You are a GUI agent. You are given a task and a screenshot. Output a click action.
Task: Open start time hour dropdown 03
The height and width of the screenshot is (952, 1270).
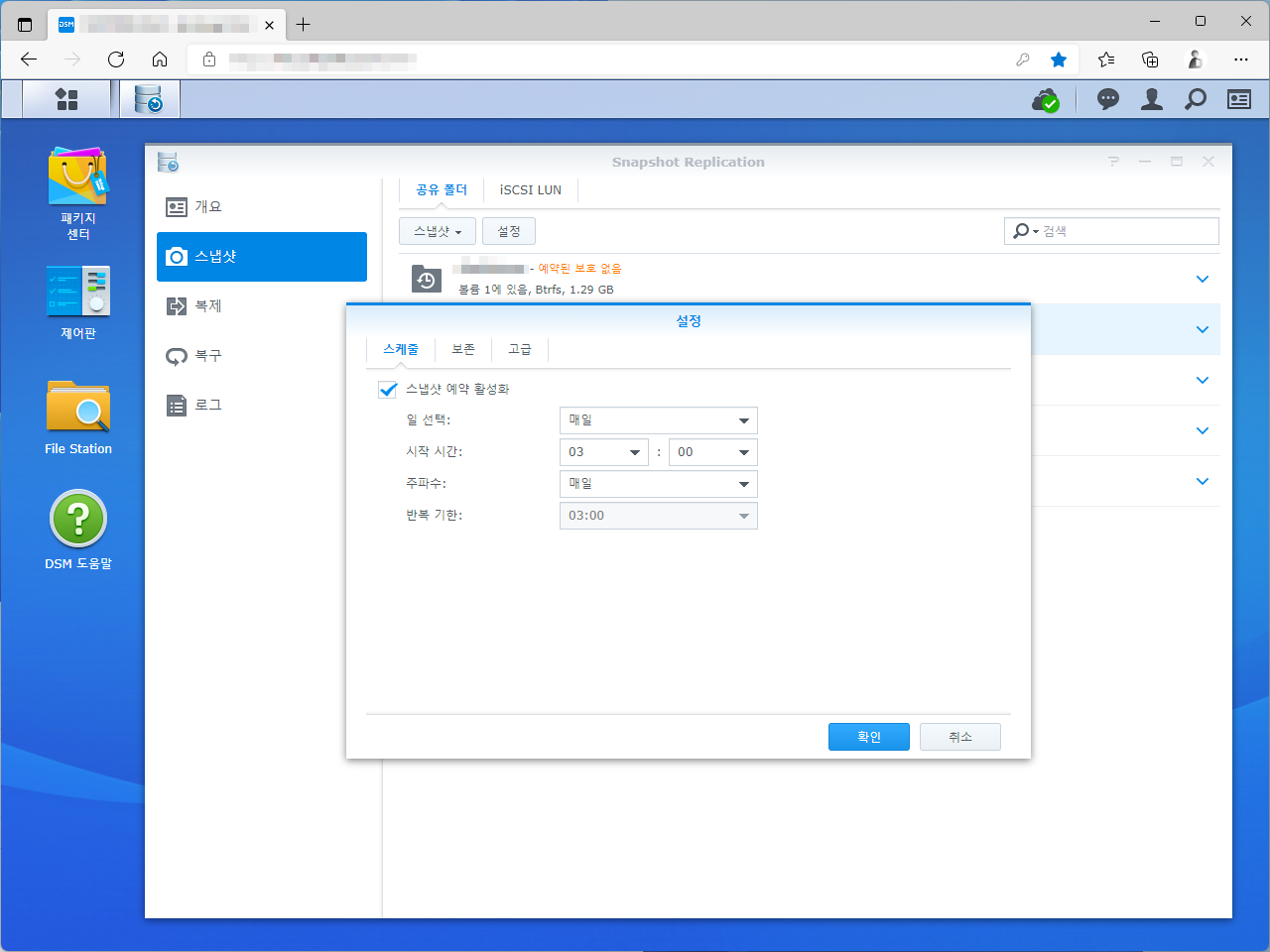point(604,452)
